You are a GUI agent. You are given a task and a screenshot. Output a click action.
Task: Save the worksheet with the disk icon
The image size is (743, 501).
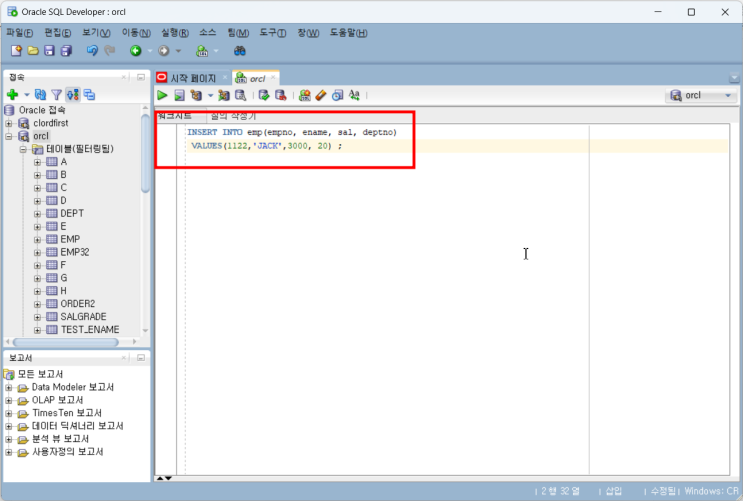pyautogui.click(x=49, y=51)
